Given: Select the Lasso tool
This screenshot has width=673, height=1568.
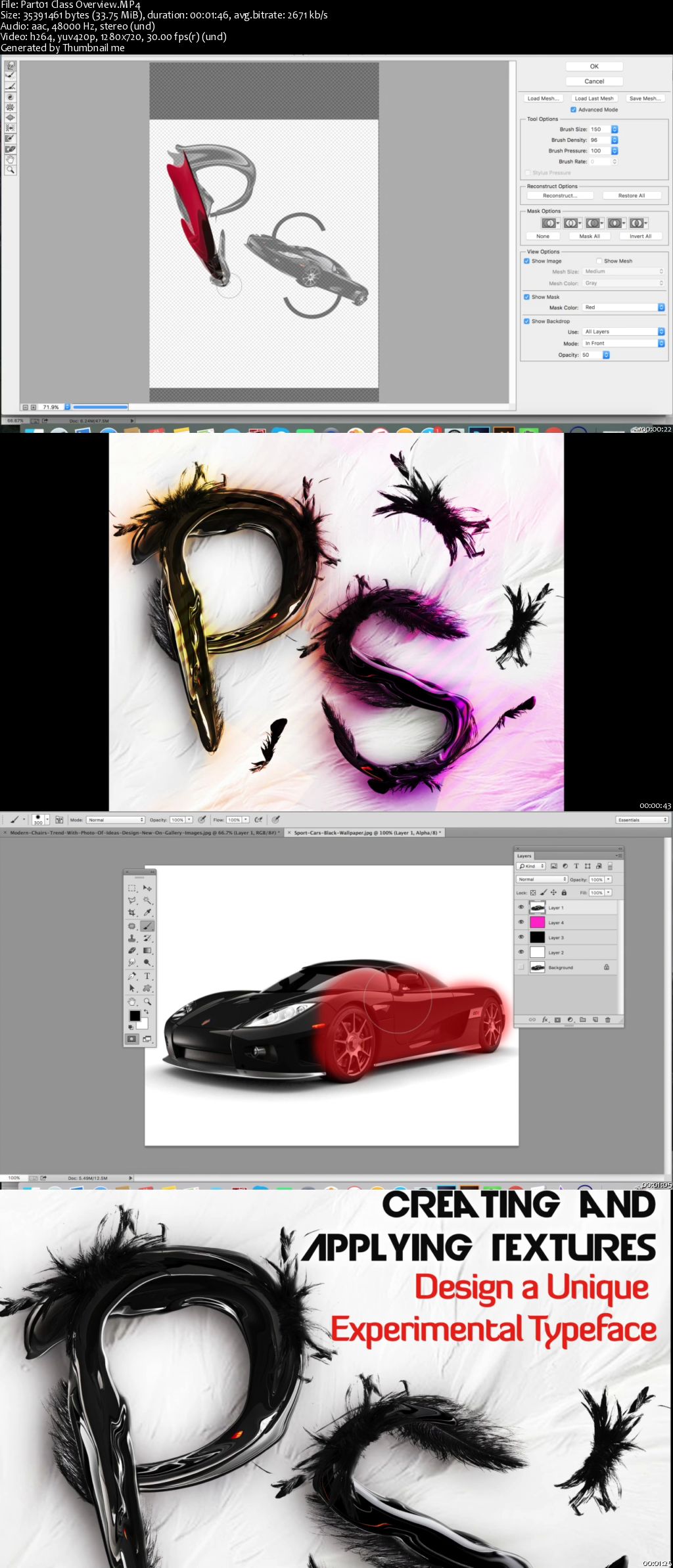Looking at the screenshot, I should [x=132, y=901].
